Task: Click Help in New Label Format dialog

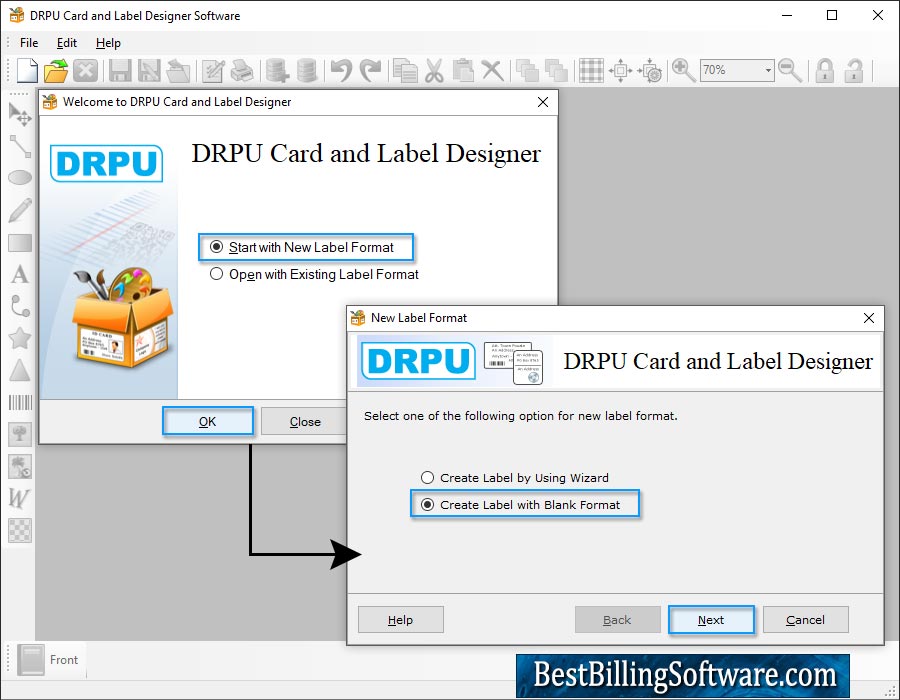Action: click(401, 620)
